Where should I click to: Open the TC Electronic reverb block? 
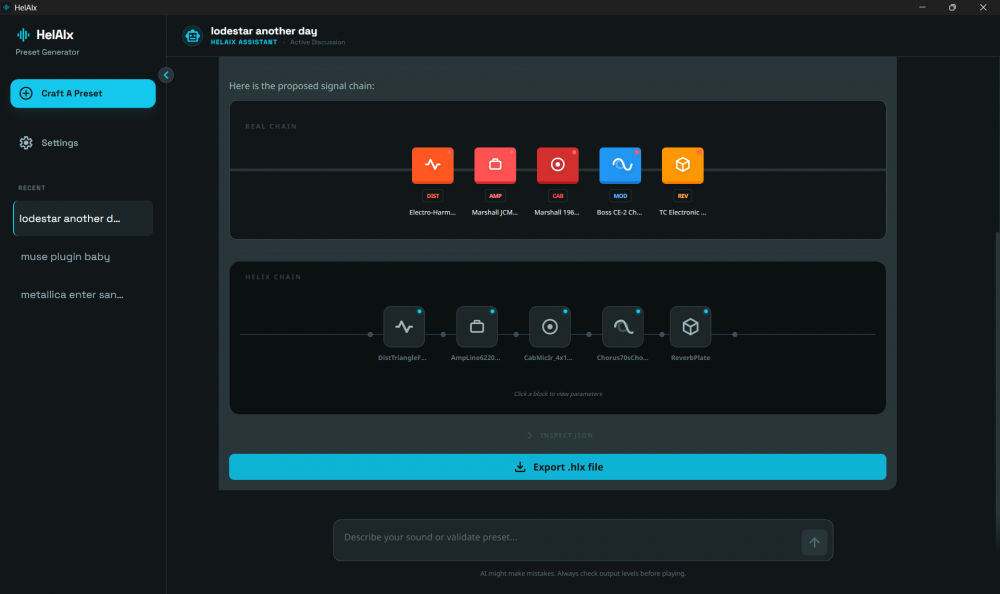pyautogui.click(x=682, y=165)
